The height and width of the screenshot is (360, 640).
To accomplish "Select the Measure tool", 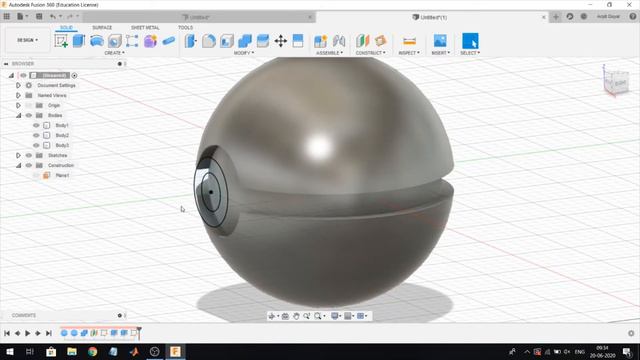I will pos(409,41).
